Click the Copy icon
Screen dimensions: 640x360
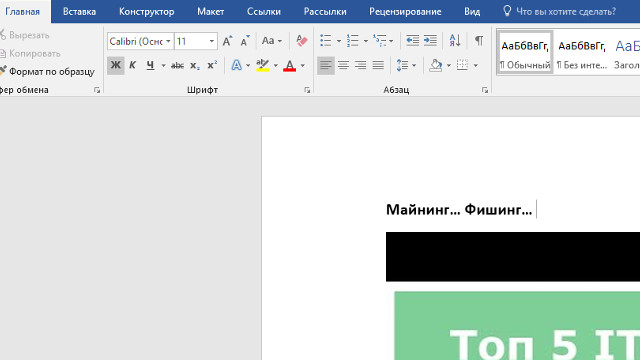[3, 53]
